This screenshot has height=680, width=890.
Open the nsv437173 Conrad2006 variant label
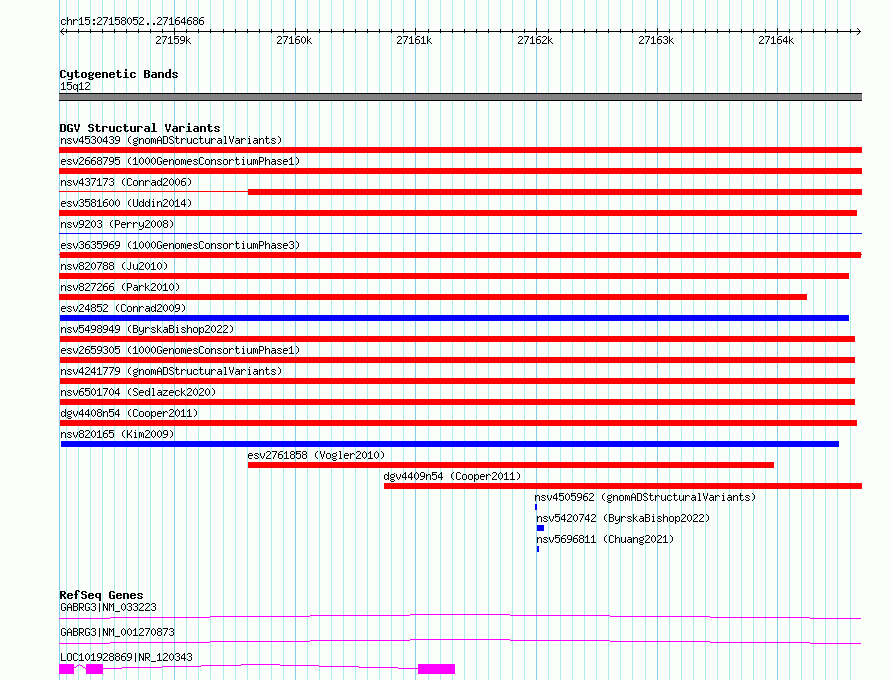tap(125, 182)
